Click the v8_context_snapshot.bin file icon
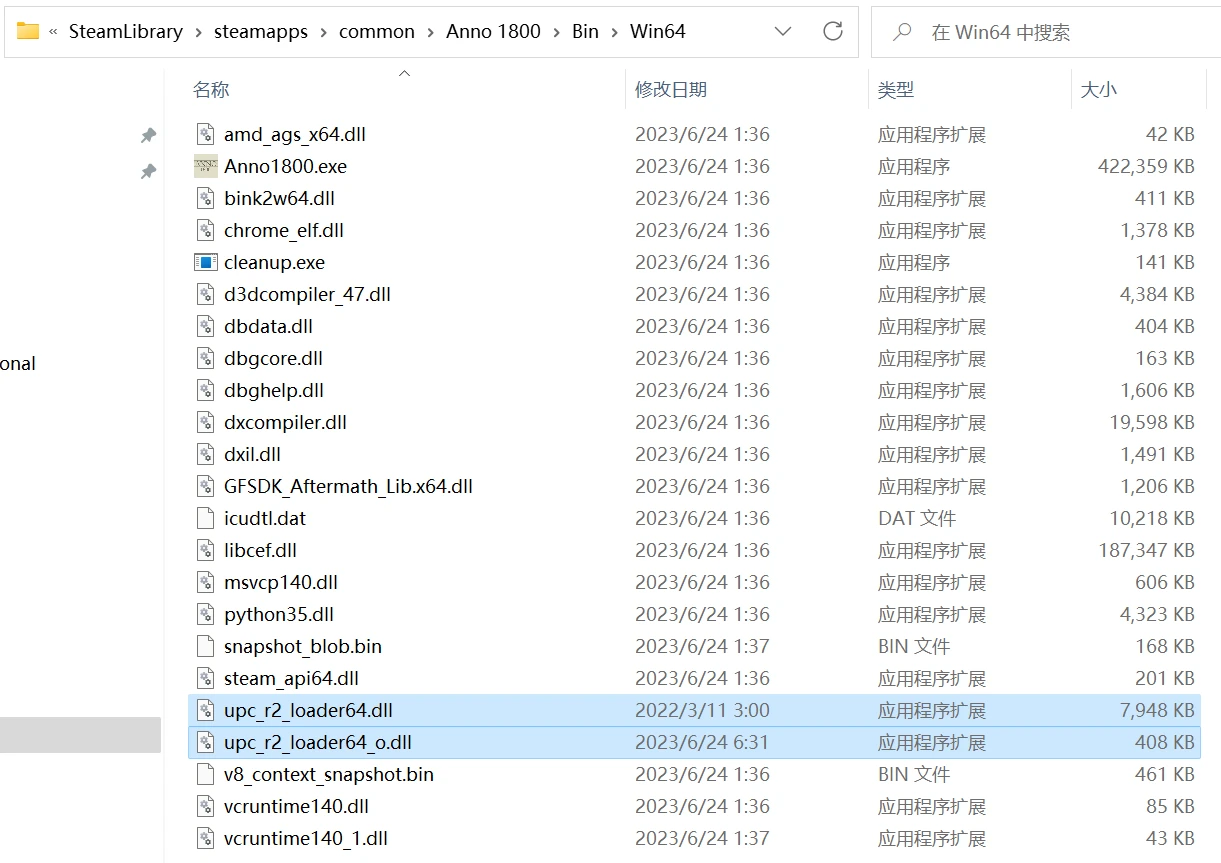Viewport: 1221px width, 863px height. 205,775
